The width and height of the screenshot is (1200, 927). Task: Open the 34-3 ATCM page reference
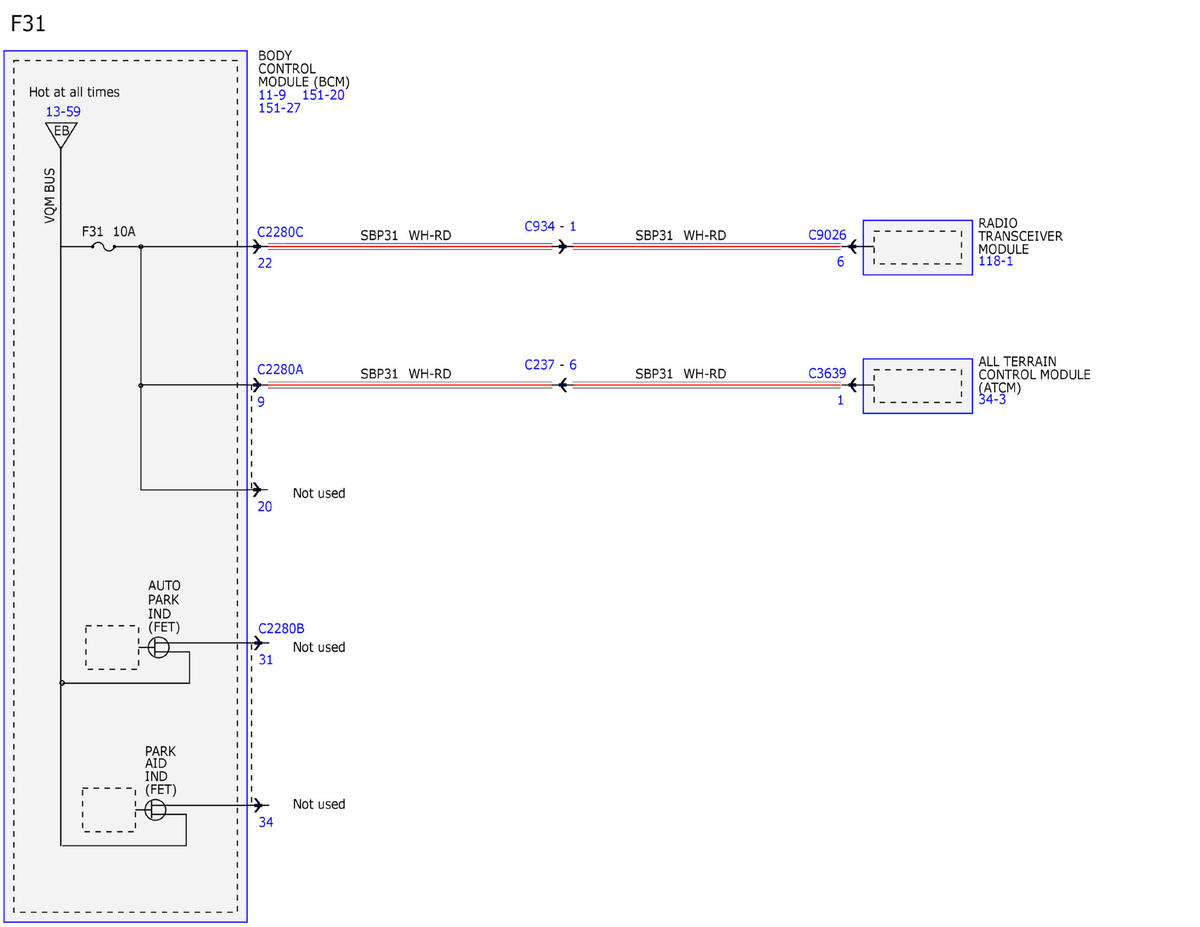992,400
